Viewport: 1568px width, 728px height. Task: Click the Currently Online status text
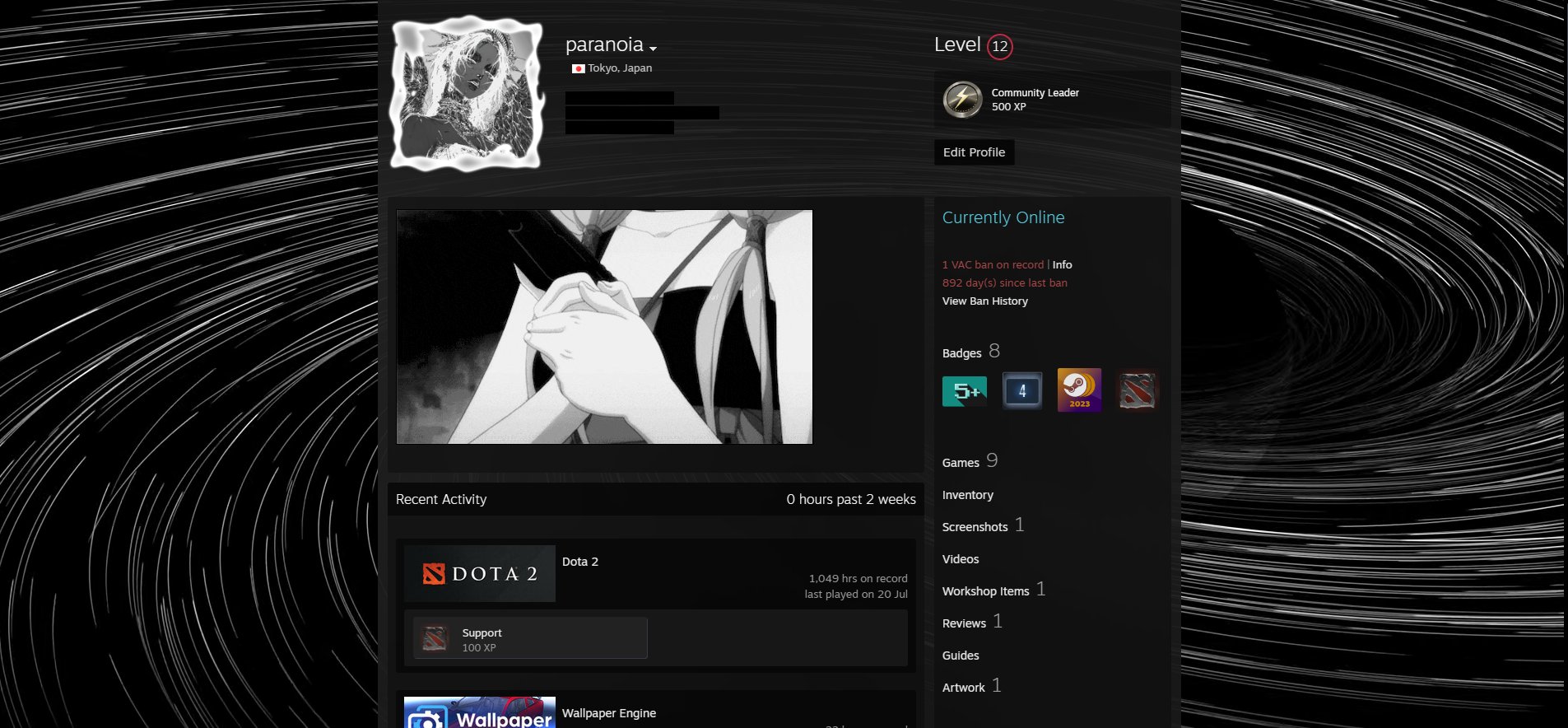[1003, 217]
